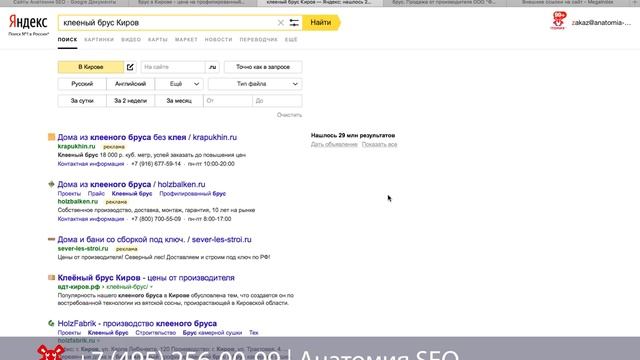
Task: Open Дома из клееного бруса holzbalken.ru result
Action: point(131,184)
